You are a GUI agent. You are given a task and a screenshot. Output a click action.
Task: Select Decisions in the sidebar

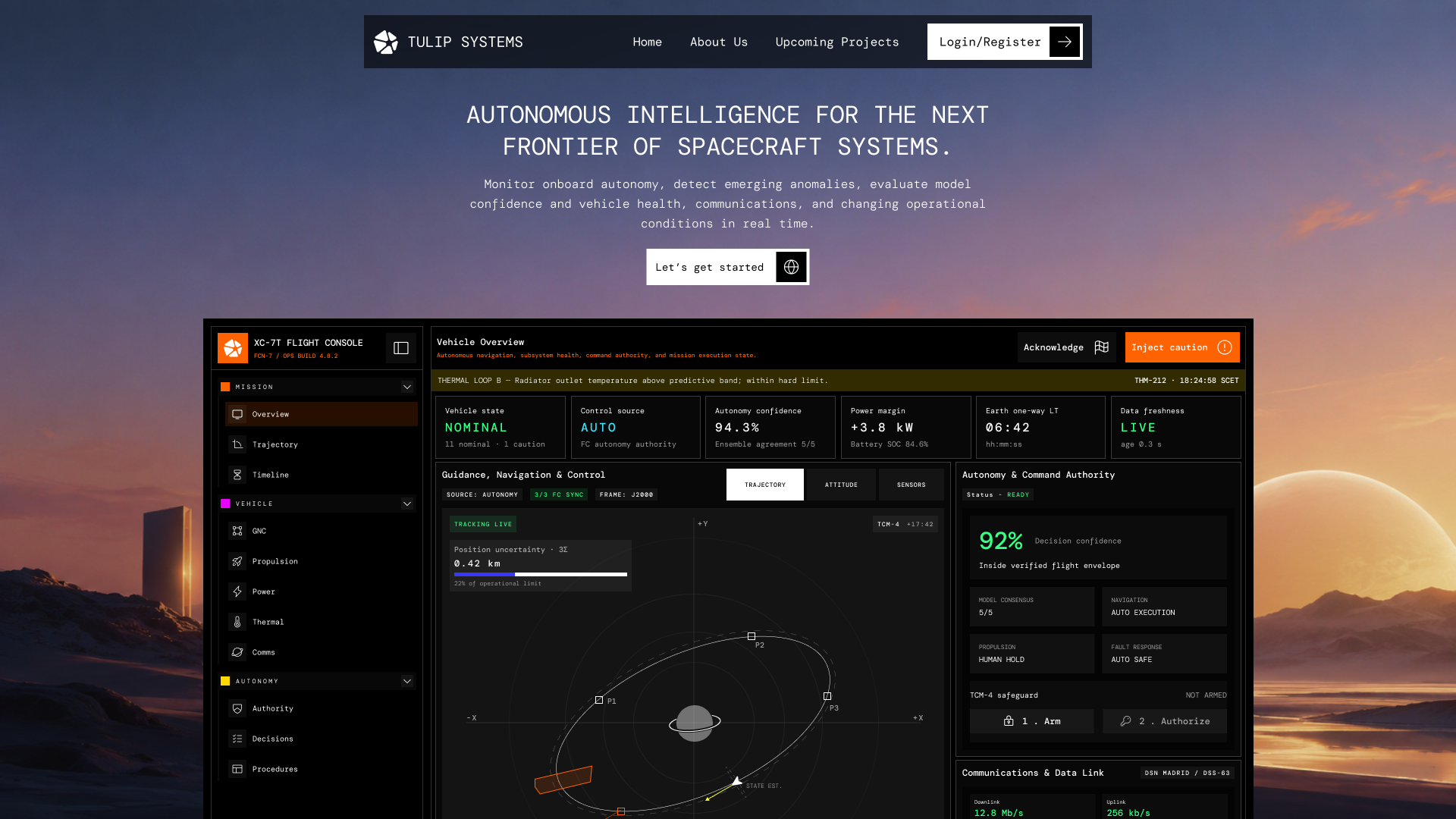[322, 739]
